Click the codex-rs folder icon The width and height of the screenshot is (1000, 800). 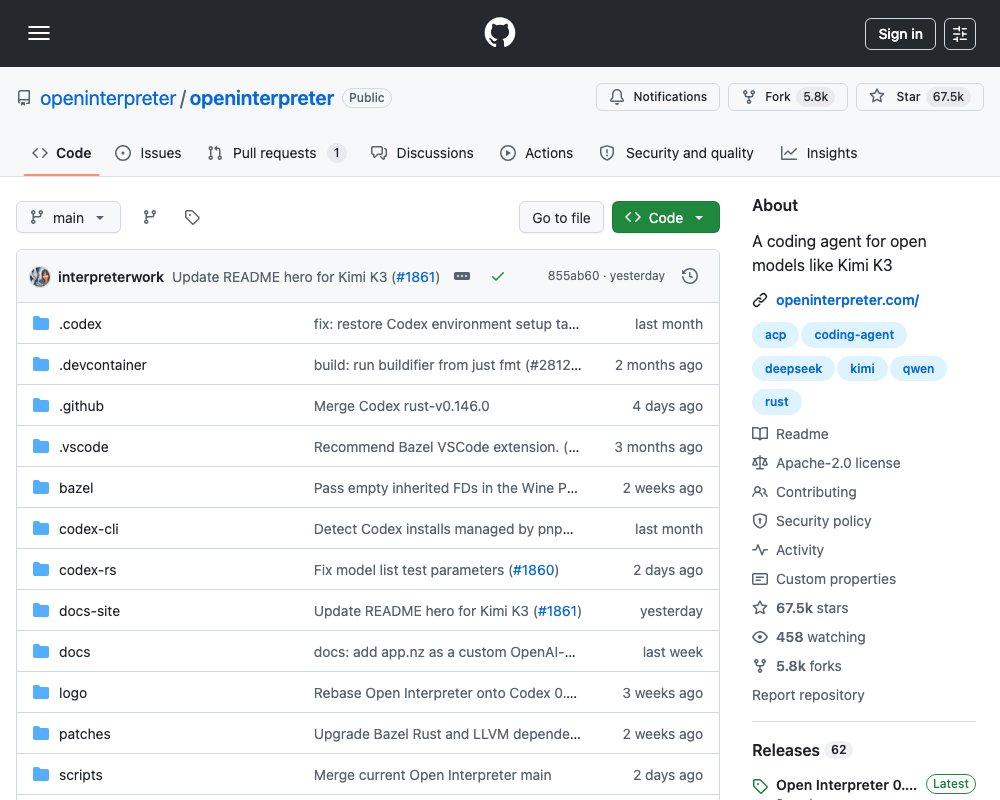click(x=41, y=569)
